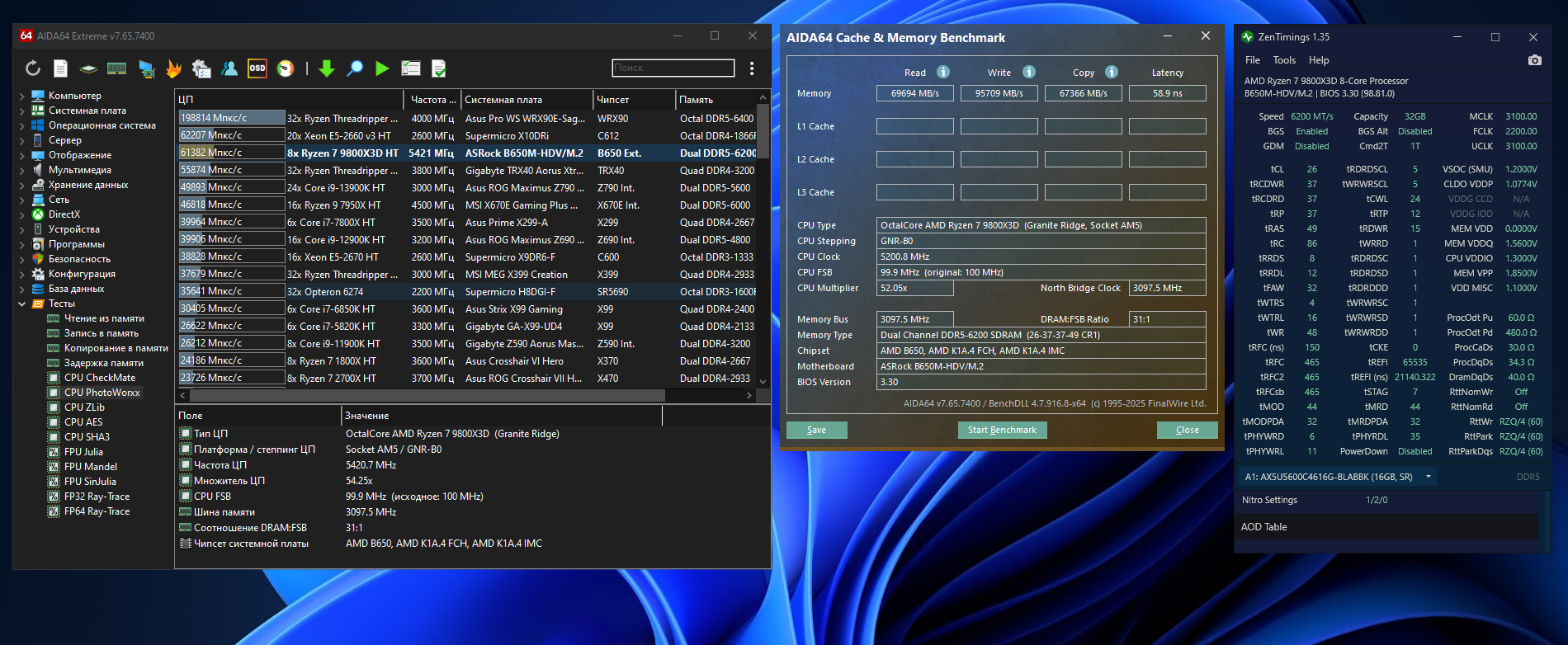1568x645 pixels.
Task: Click the База данных database icon
Action: tap(38, 289)
